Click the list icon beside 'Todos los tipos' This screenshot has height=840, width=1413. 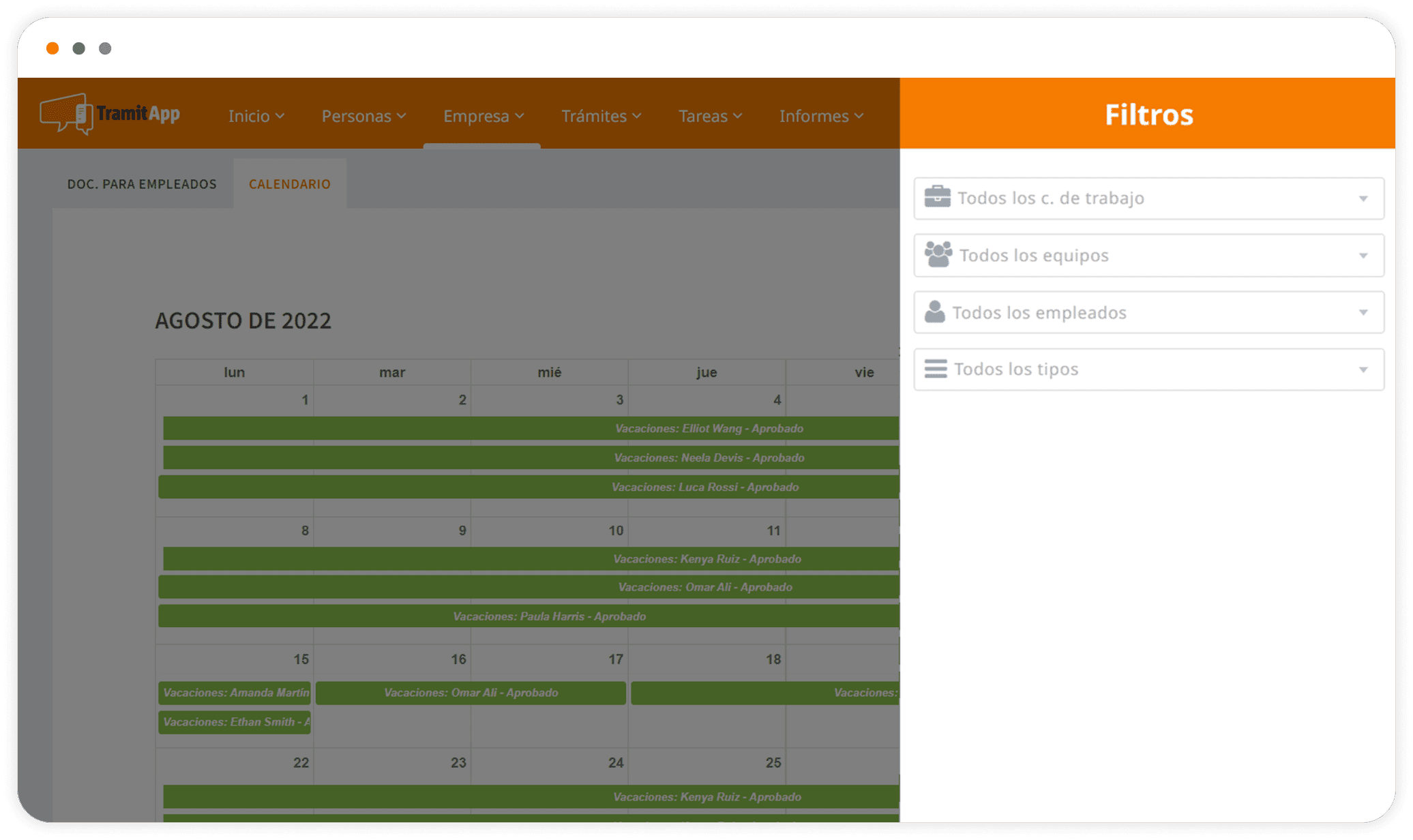[936, 369]
